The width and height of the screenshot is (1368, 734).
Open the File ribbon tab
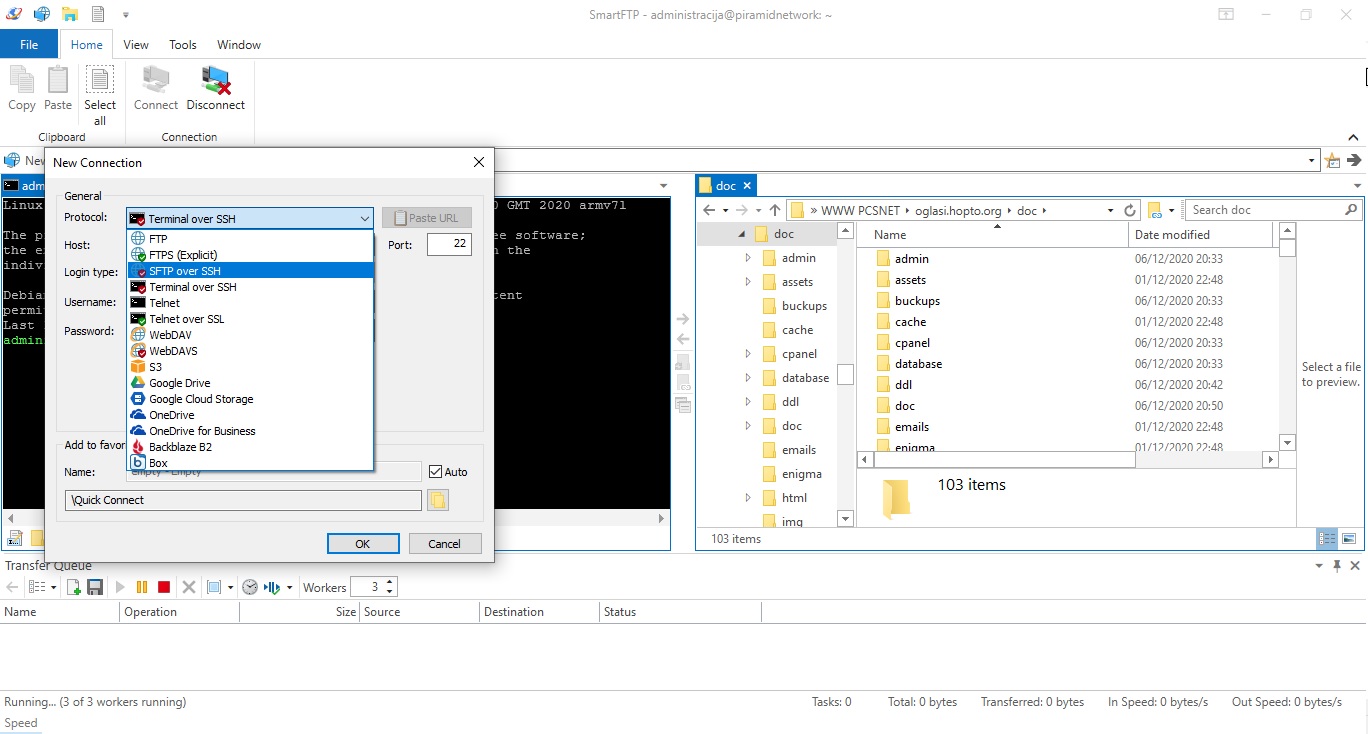coord(29,44)
